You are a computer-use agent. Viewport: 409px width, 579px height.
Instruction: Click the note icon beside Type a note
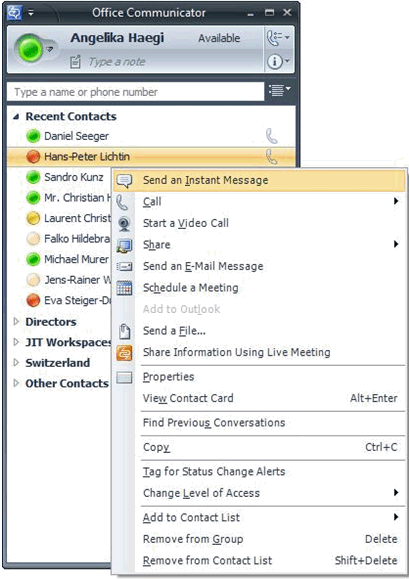(75, 62)
